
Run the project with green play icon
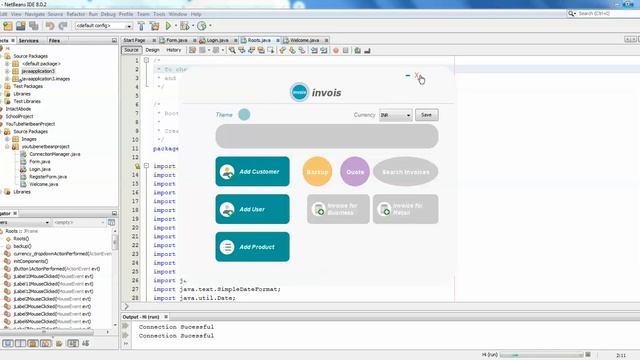[x=168, y=26]
